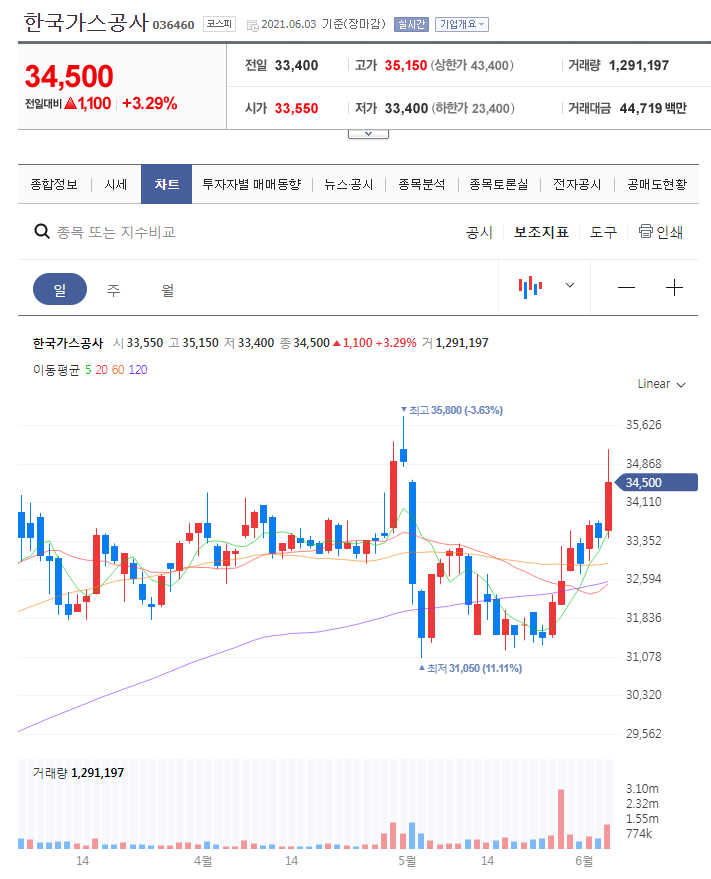Click the 도구 button
The width and height of the screenshot is (711, 879).
[603, 232]
